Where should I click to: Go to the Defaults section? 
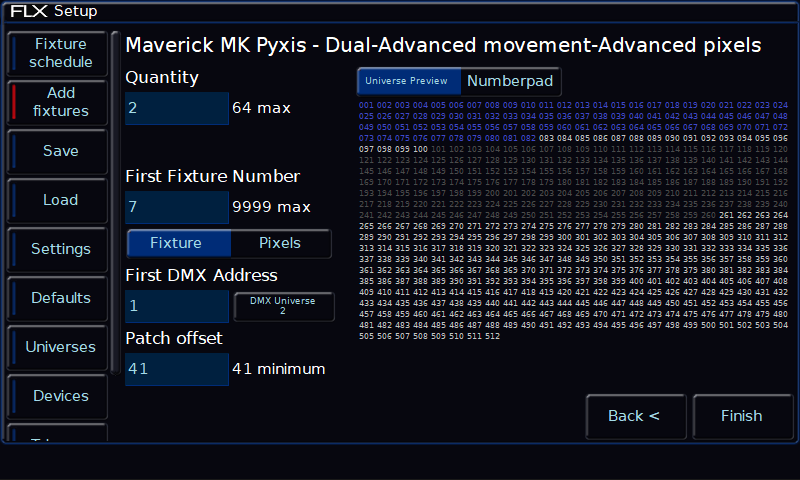(x=58, y=298)
